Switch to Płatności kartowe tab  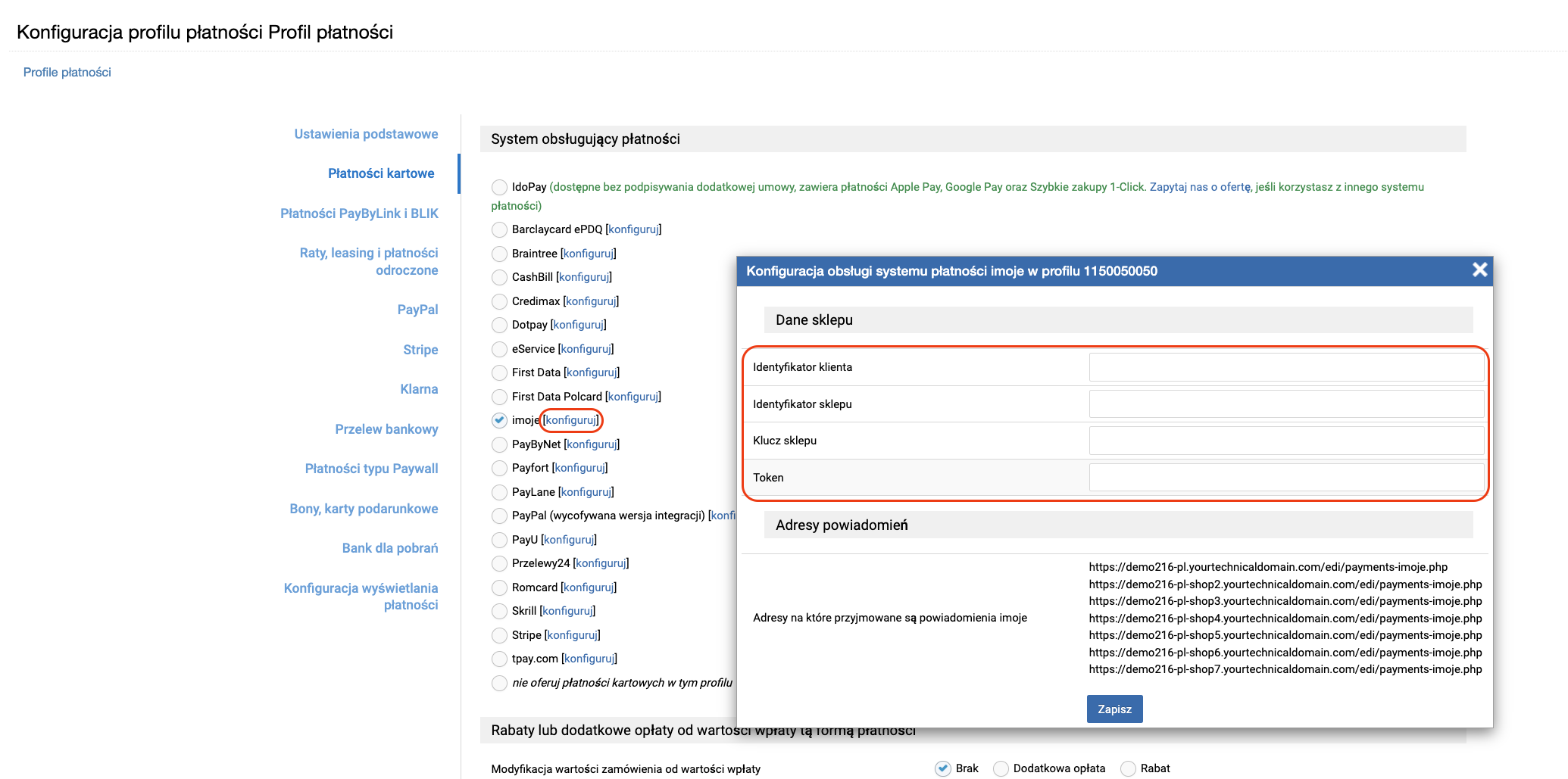tap(381, 173)
